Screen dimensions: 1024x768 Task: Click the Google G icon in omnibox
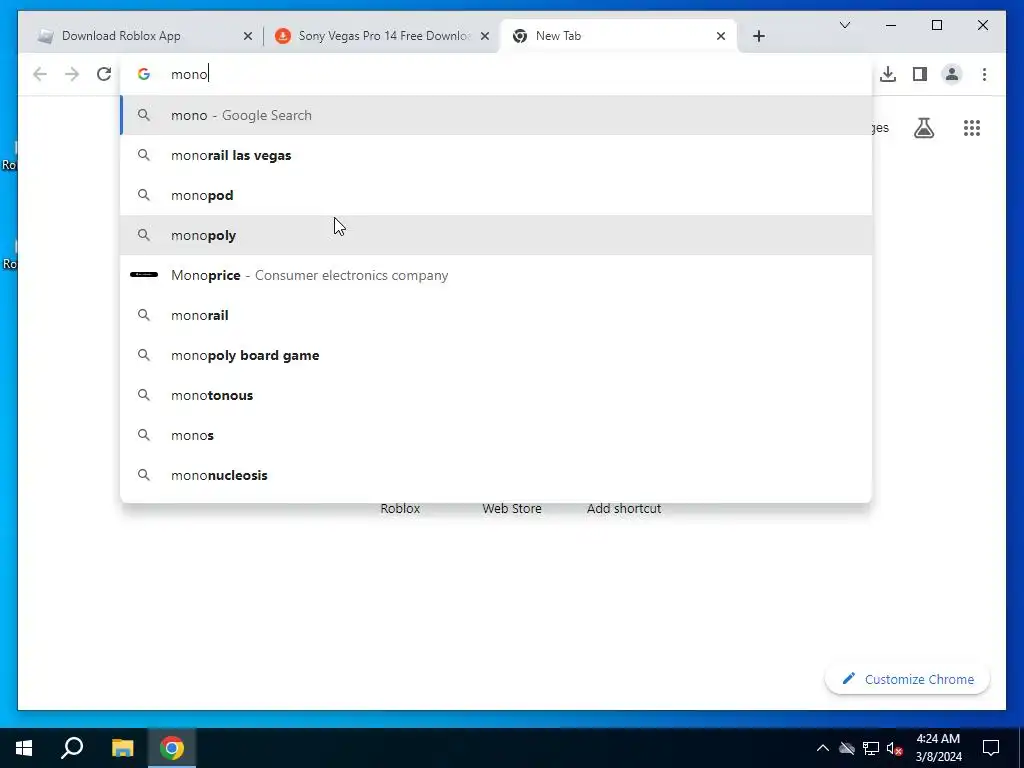pos(144,74)
